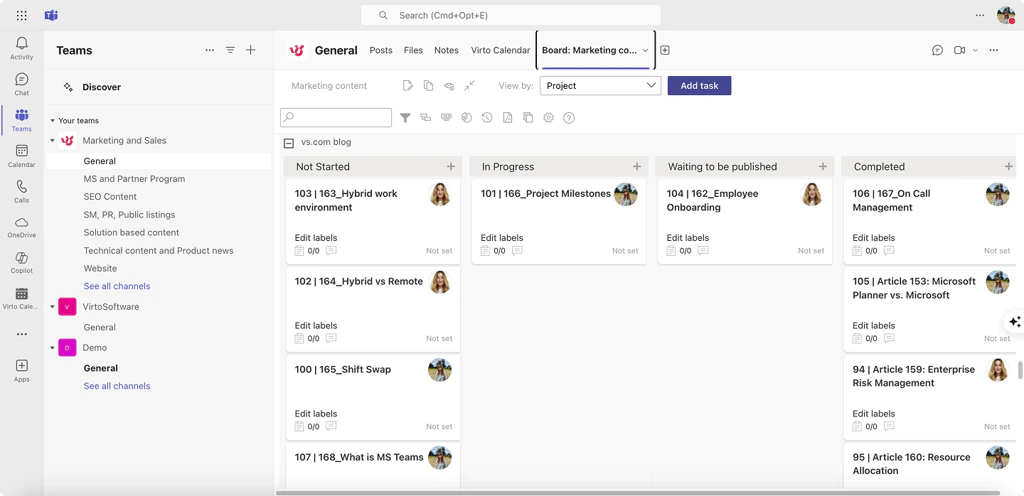Viewport: 1024px width, 496px height.
Task: Open 164_Hybrid vs Remote task card
Action: [373, 309]
